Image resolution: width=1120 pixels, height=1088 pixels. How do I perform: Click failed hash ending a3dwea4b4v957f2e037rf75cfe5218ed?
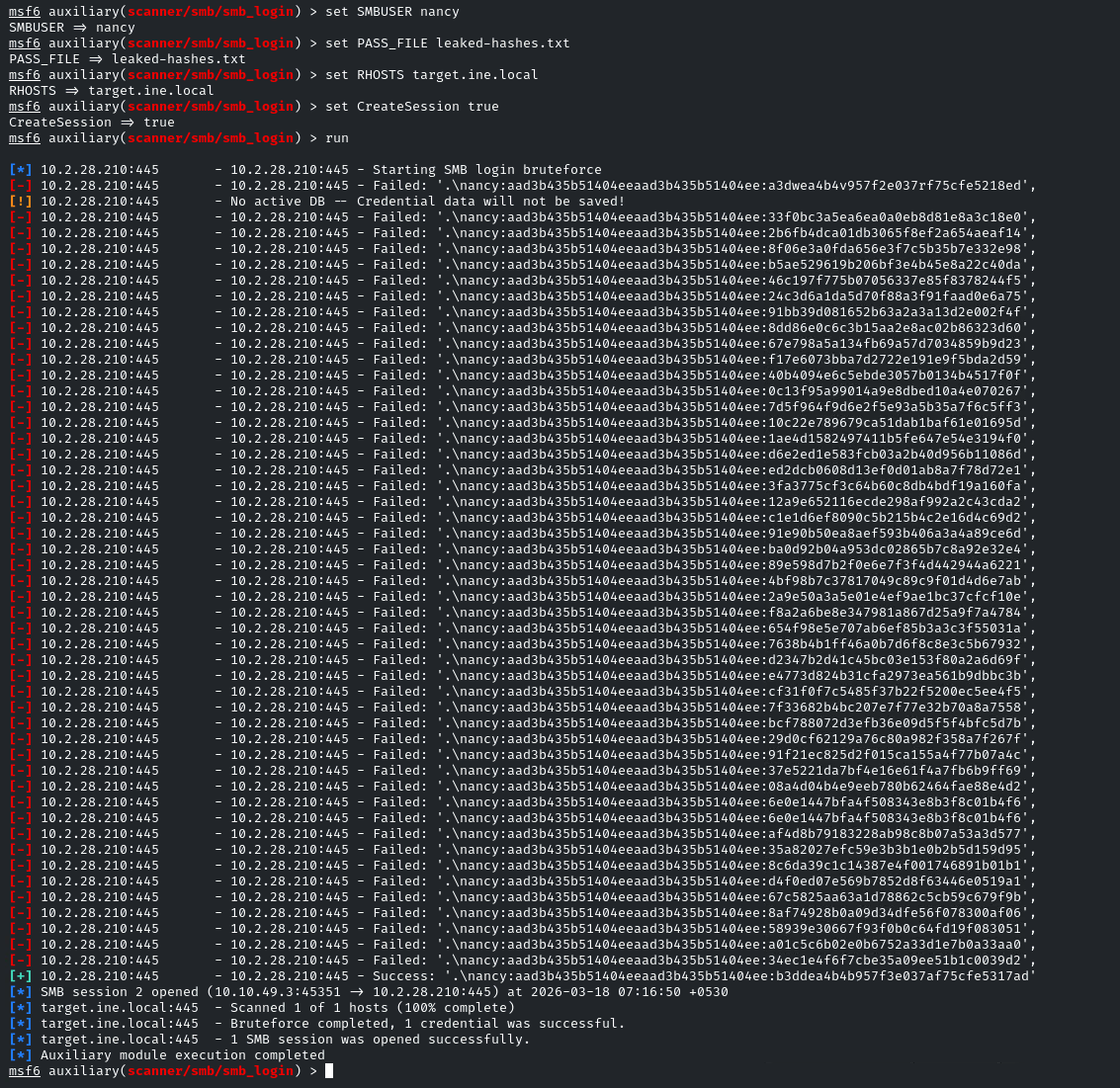click(x=895, y=185)
